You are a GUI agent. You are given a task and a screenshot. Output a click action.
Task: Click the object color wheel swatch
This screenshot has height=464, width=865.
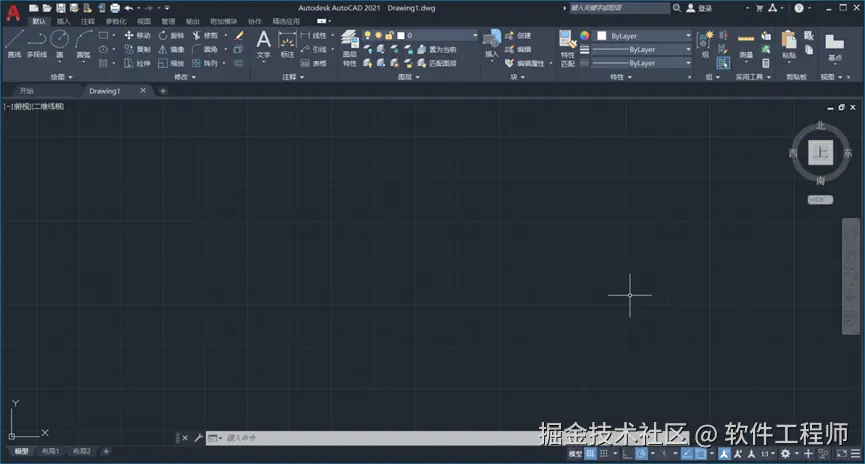pos(584,35)
